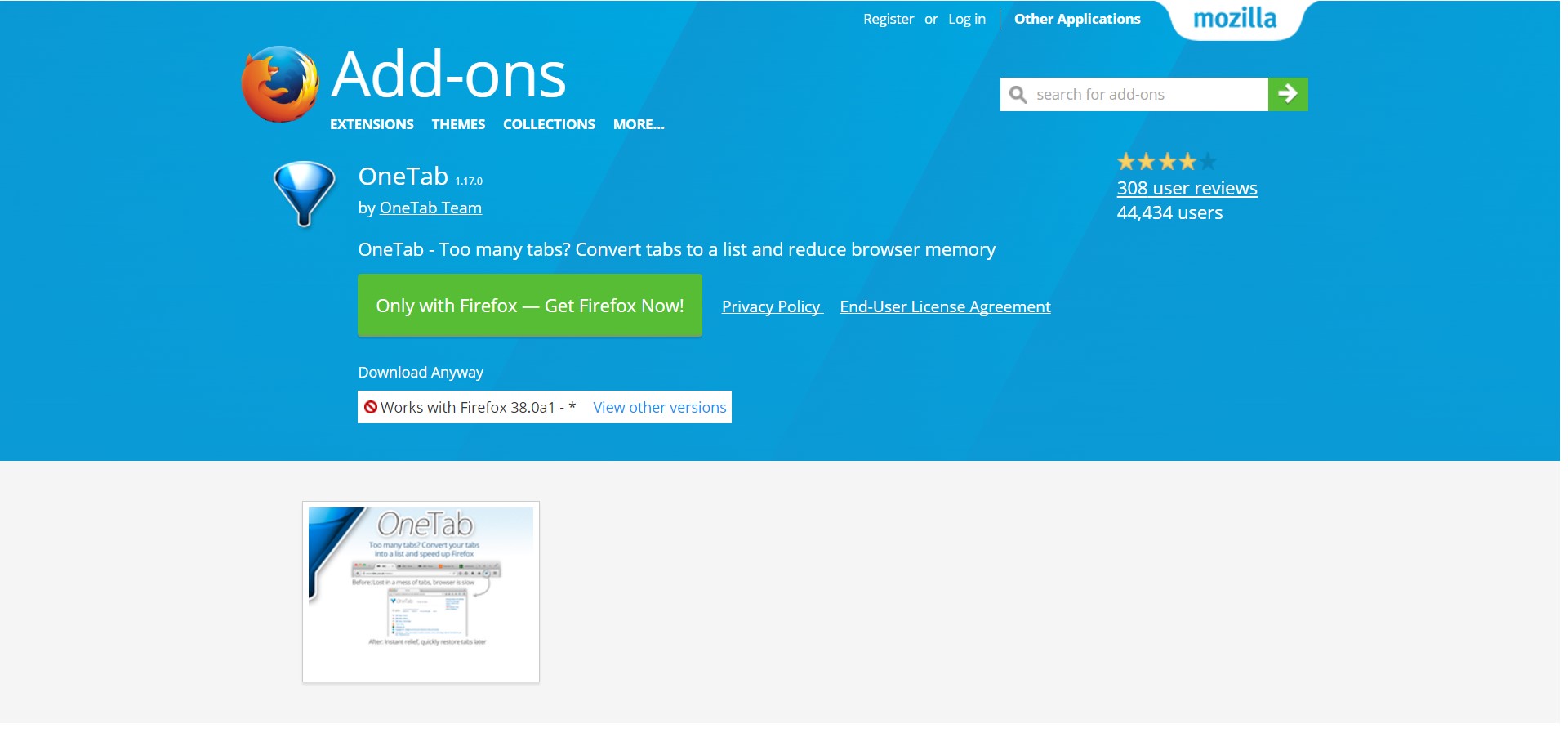Click the 1.17.0 version number
The height and width of the screenshot is (751, 1568).
[x=469, y=181]
